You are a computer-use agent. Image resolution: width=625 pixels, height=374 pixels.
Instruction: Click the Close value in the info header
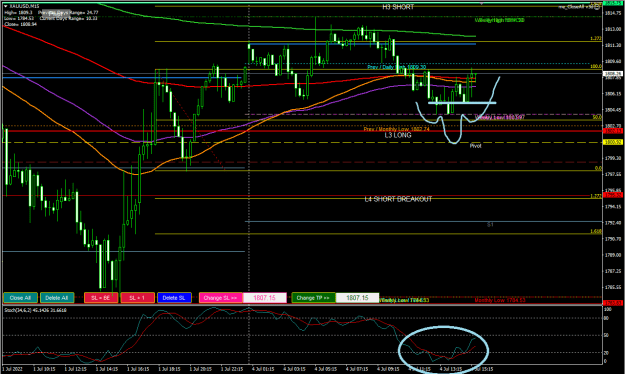click(x=20, y=24)
